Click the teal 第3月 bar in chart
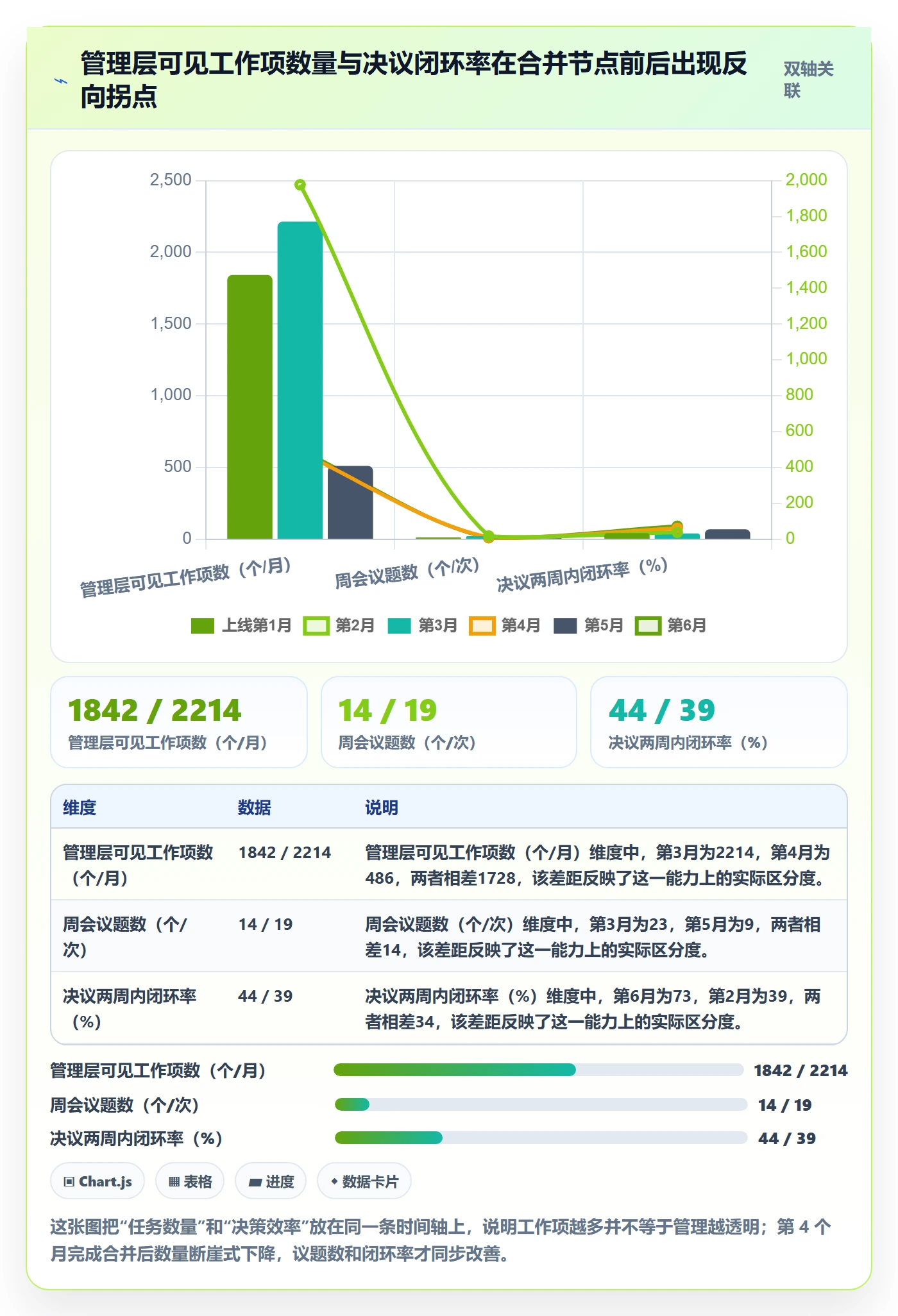 click(x=300, y=380)
